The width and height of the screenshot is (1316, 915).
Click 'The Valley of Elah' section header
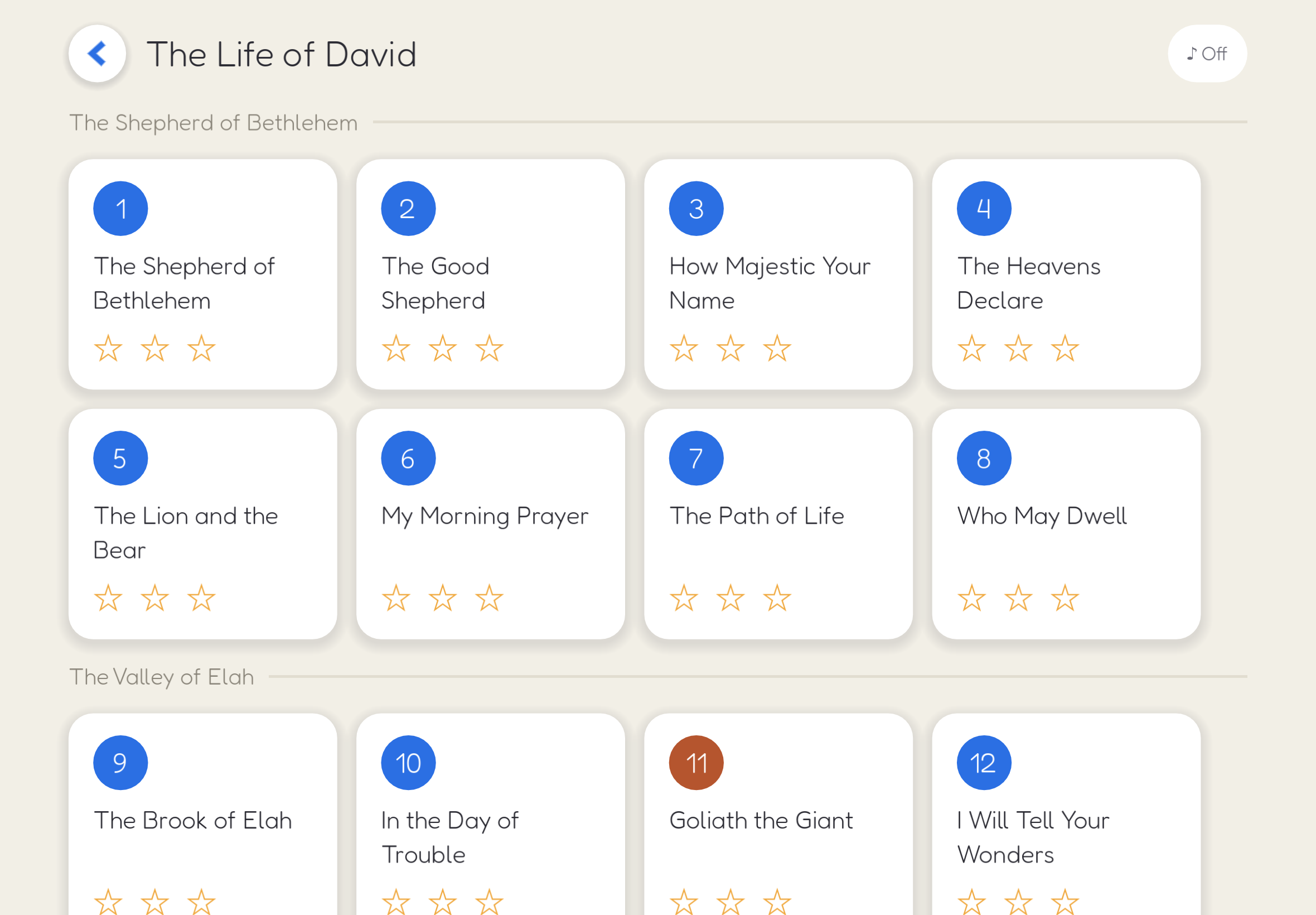tap(162, 677)
